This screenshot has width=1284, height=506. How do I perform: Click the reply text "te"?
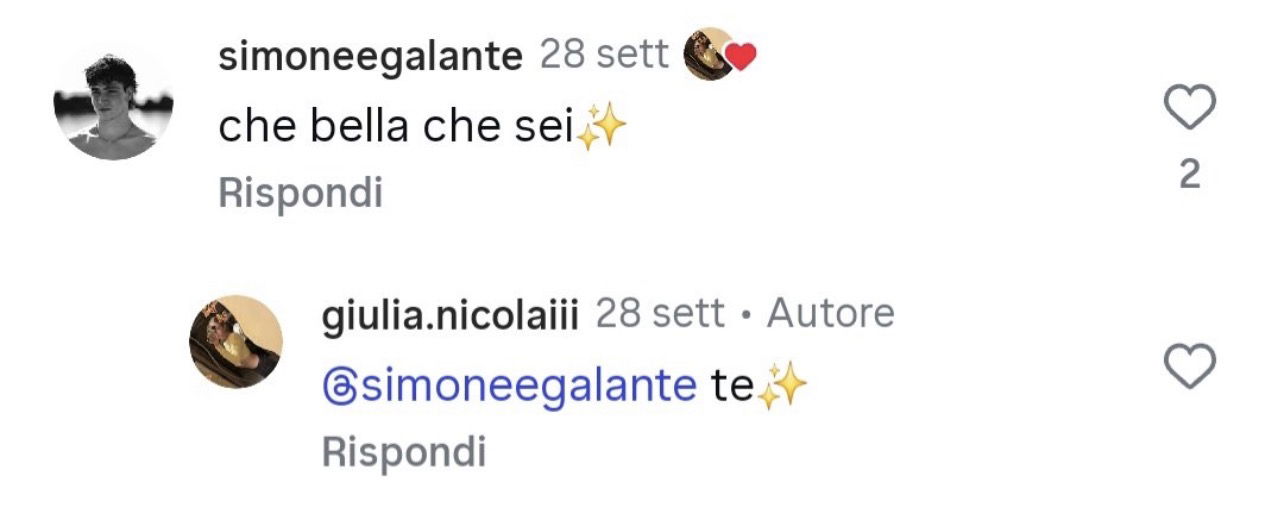click(731, 386)
